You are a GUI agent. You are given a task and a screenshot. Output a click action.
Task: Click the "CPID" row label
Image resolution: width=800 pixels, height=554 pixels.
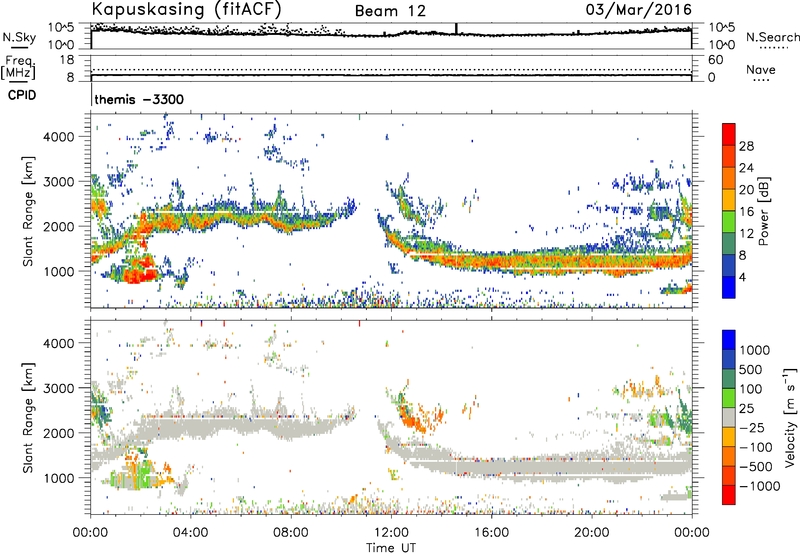tap(22, 95)
